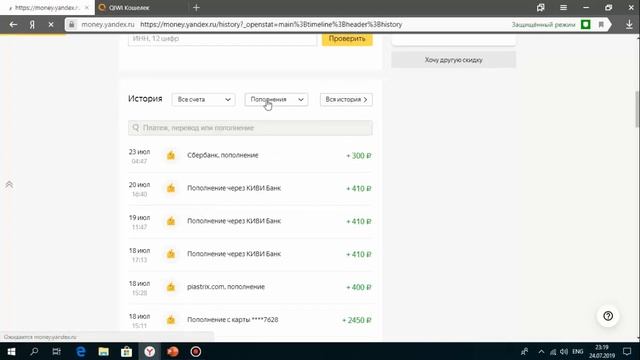The height and width of the screenshot is (360, 640).
Task: Click the Проверить yellow button
Action: 347,39
